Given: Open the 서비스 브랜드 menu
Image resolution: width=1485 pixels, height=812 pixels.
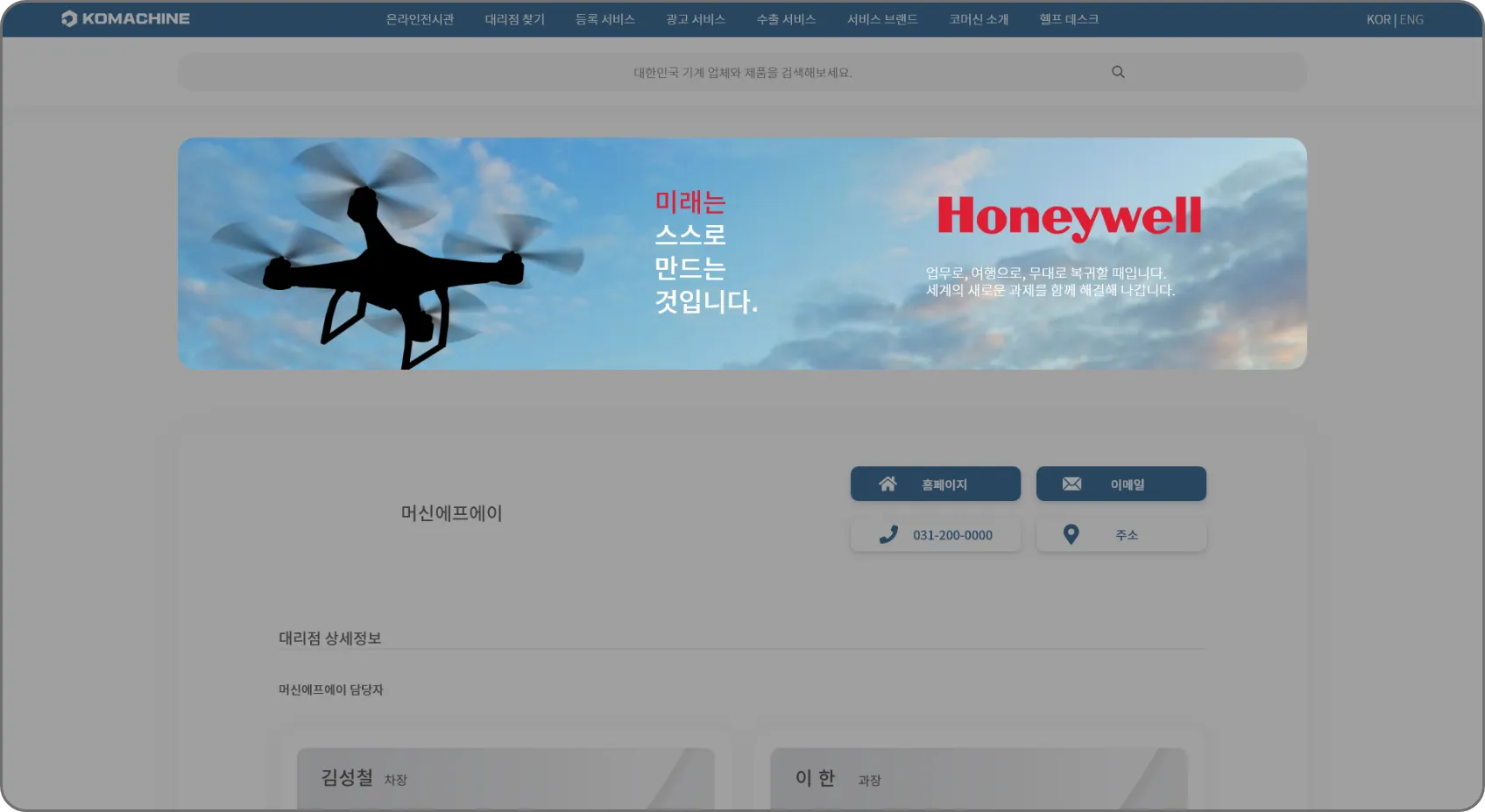Looking at the screenshot, I should (882, 19).
